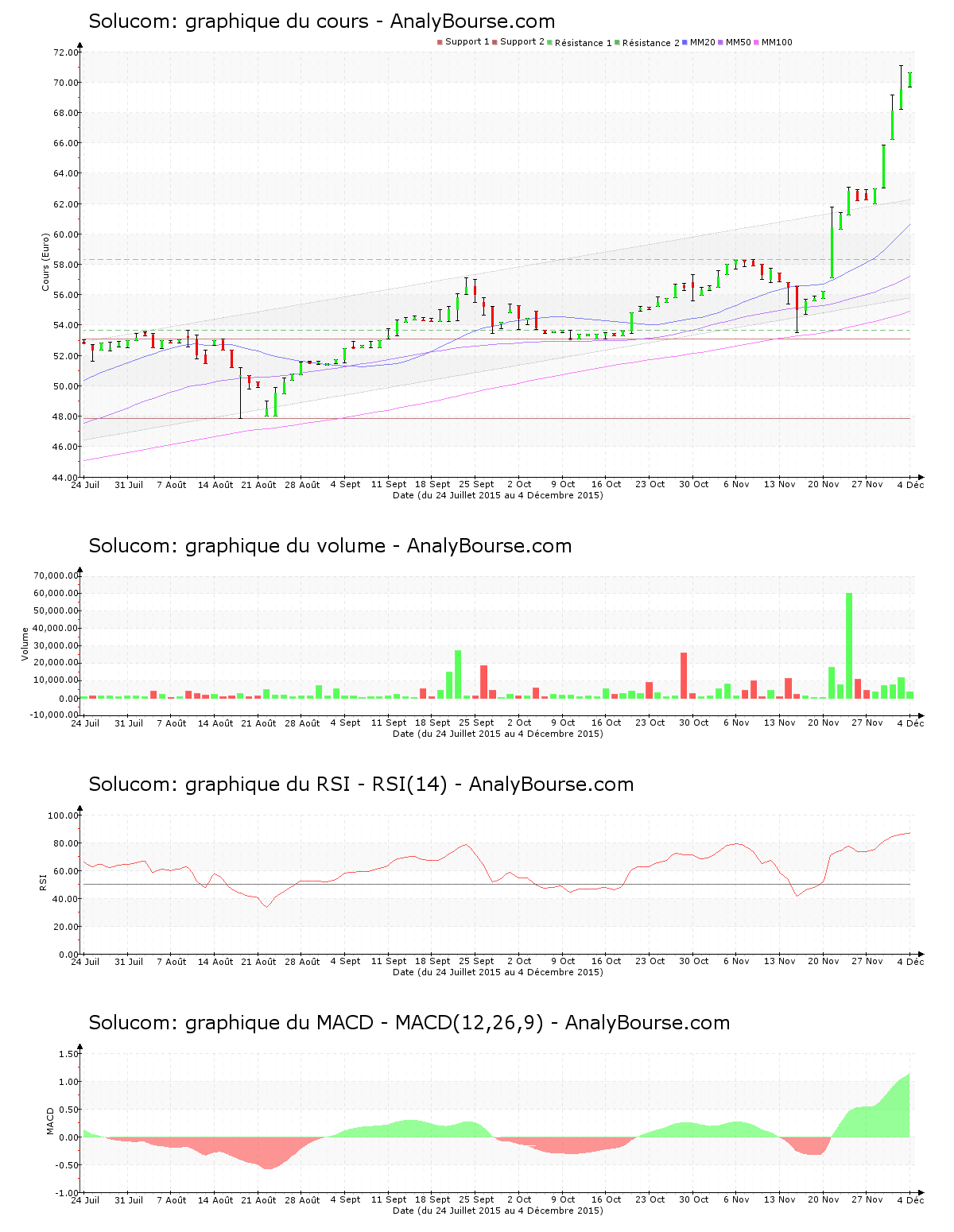Click '24 Juil' date on price chart

tap(86, 484)
